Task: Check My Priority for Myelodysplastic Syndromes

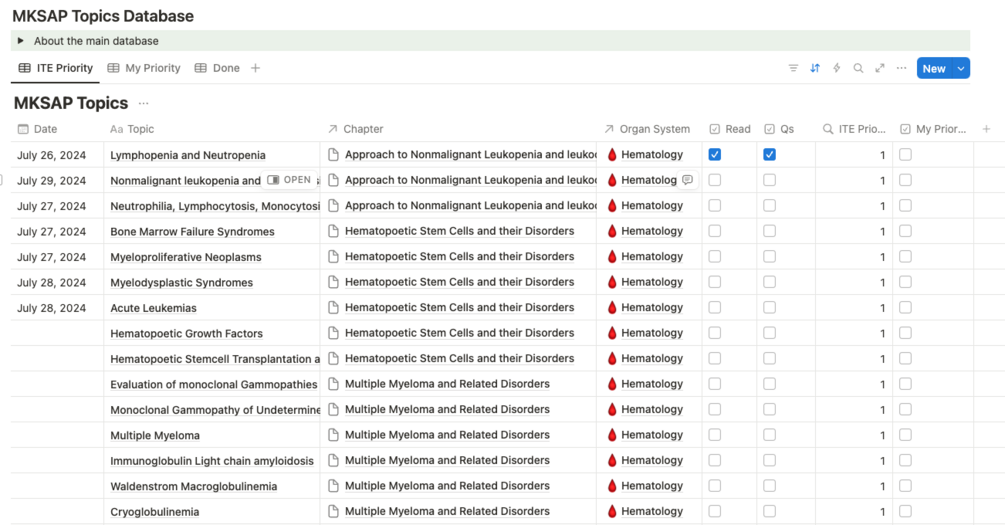Action: (x=905, y=282)
